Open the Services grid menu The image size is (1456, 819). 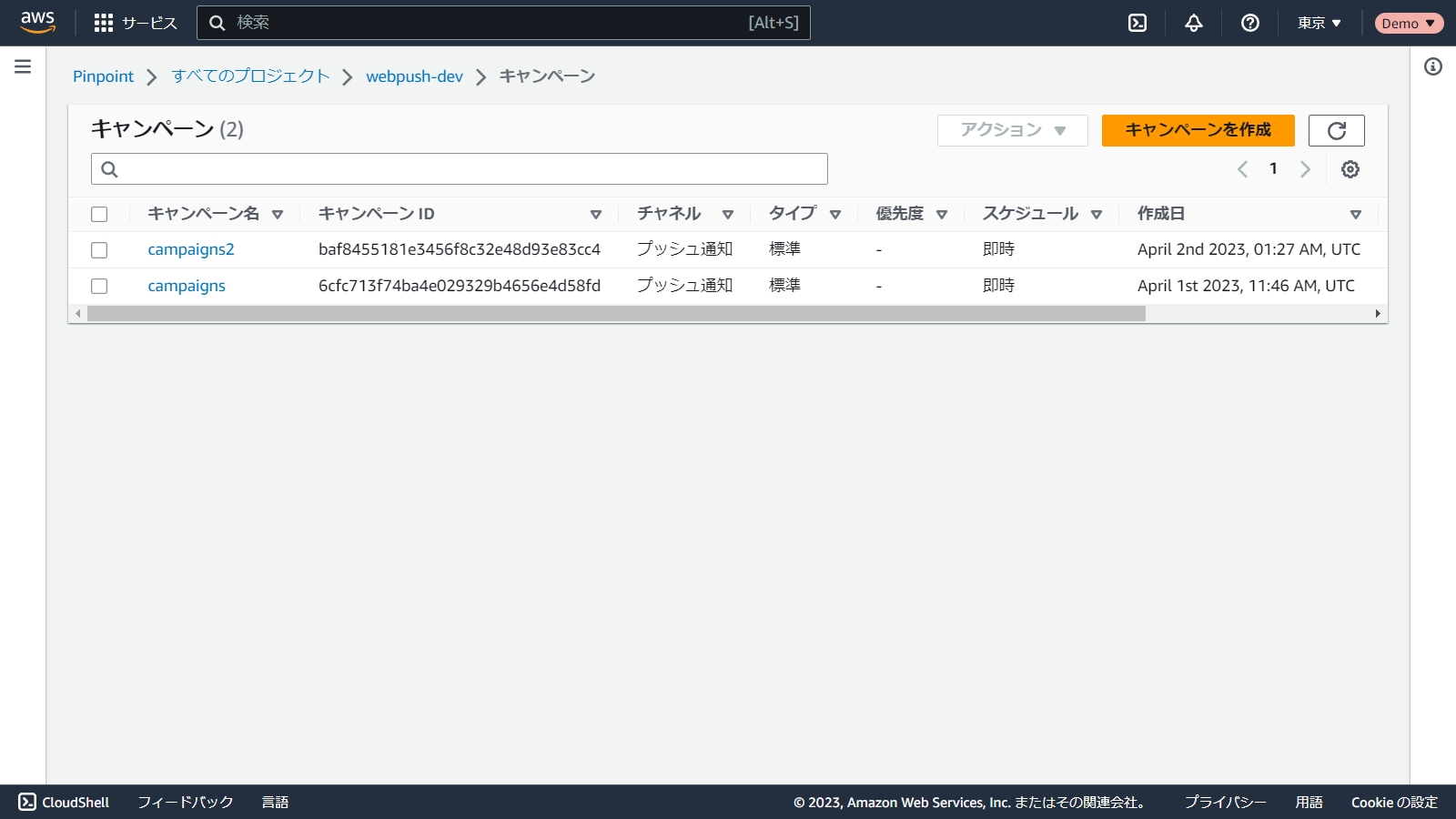(104, 23)
